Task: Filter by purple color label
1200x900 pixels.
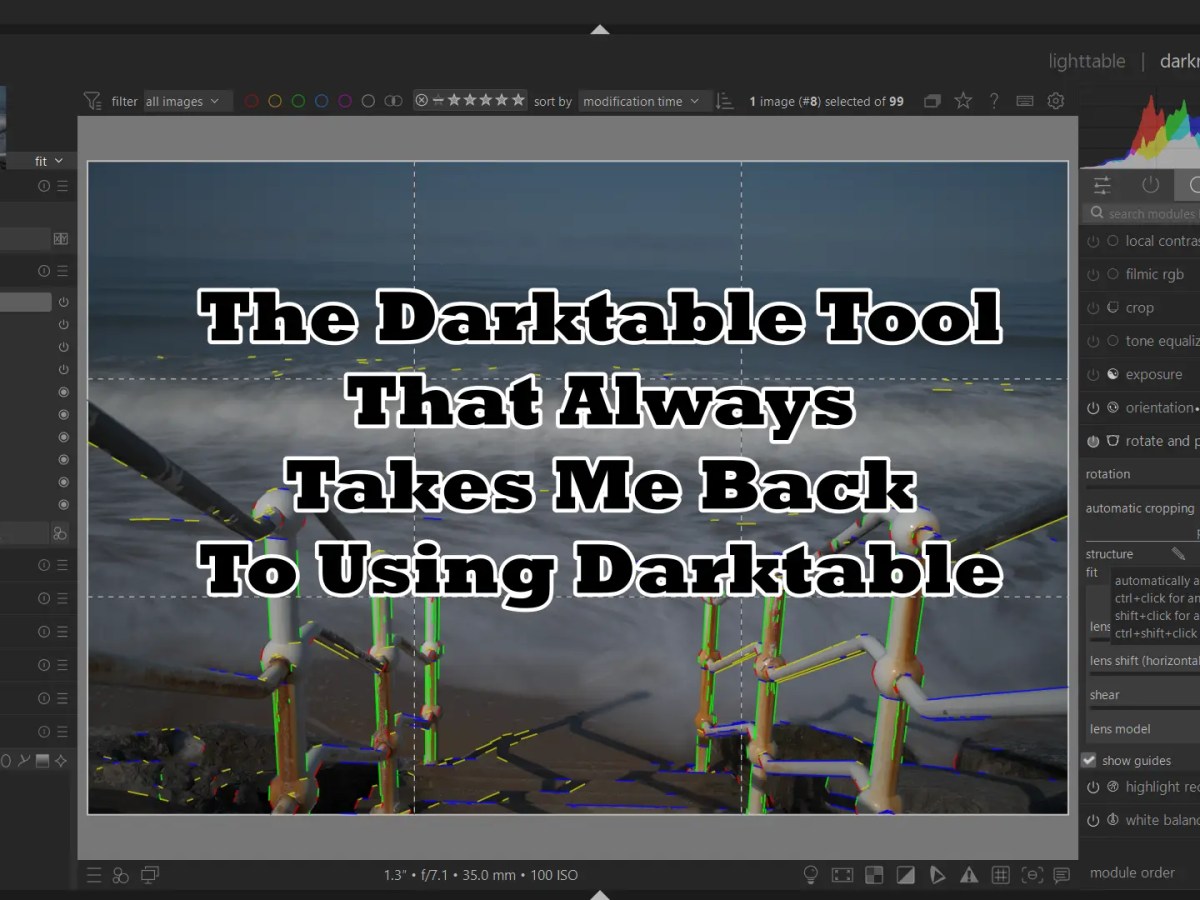Action: coord(345,101)
